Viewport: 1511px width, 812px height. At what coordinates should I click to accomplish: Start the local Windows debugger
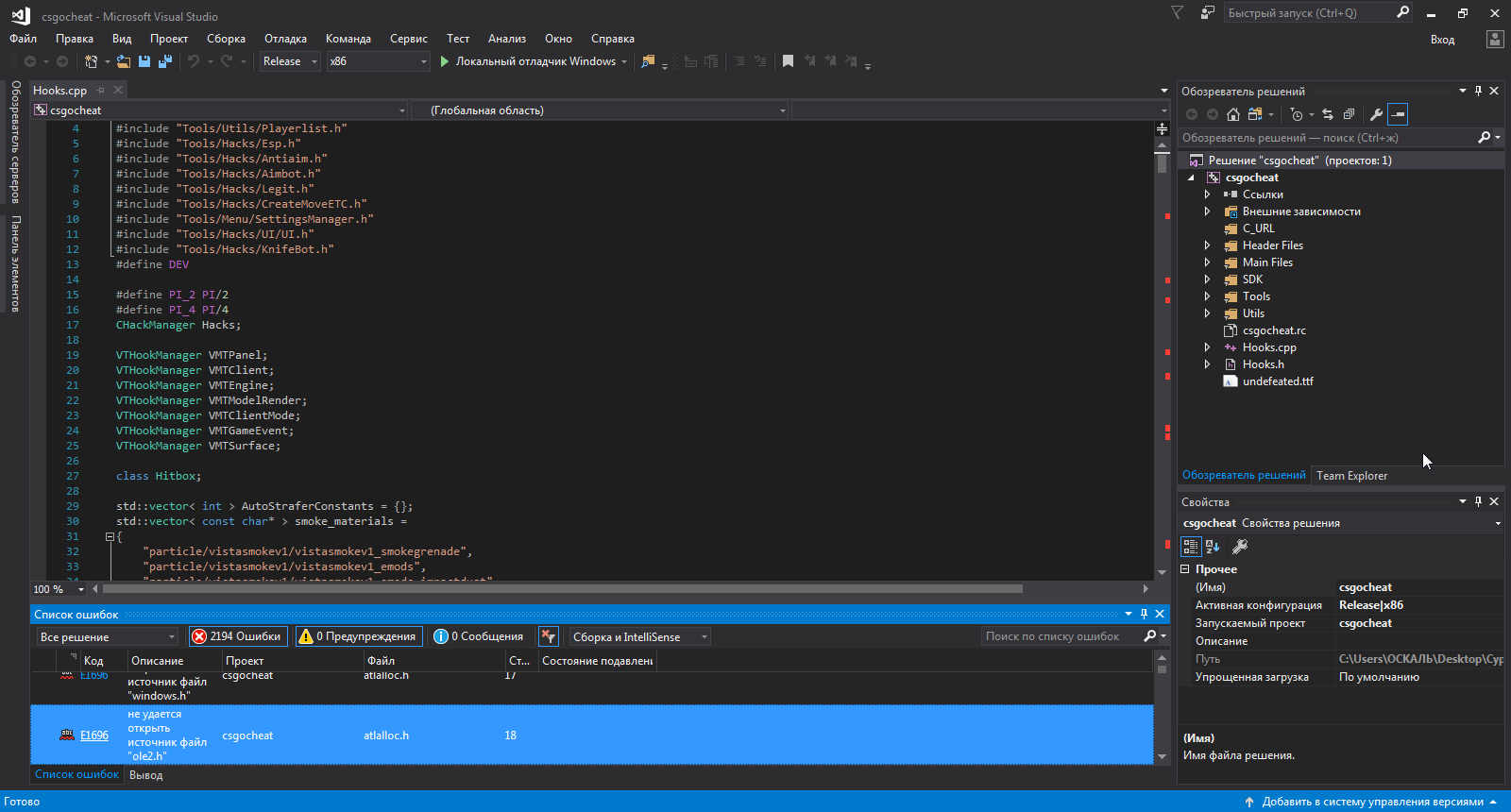(528, 61)
